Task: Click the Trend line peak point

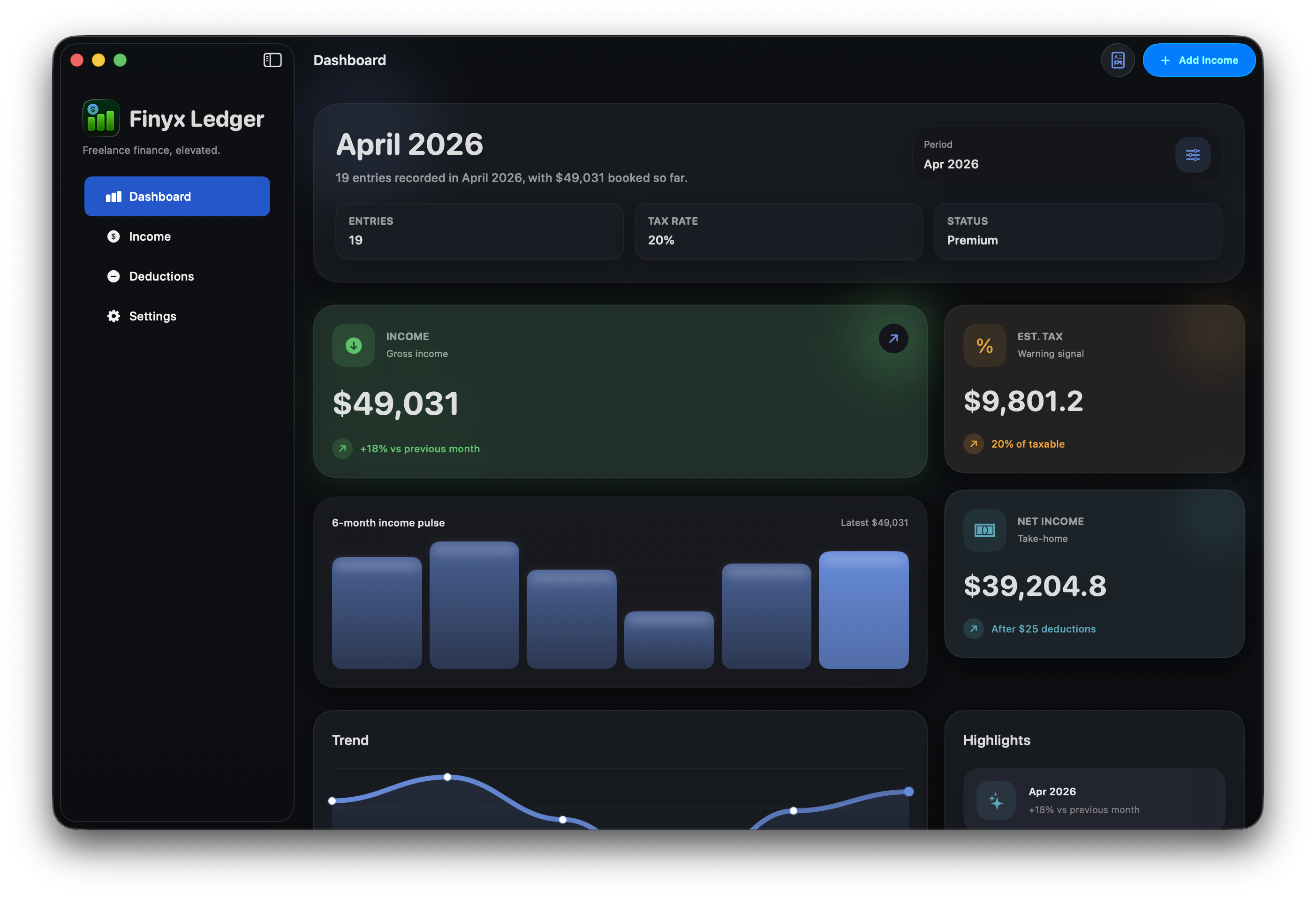Action: pos(447,777)
